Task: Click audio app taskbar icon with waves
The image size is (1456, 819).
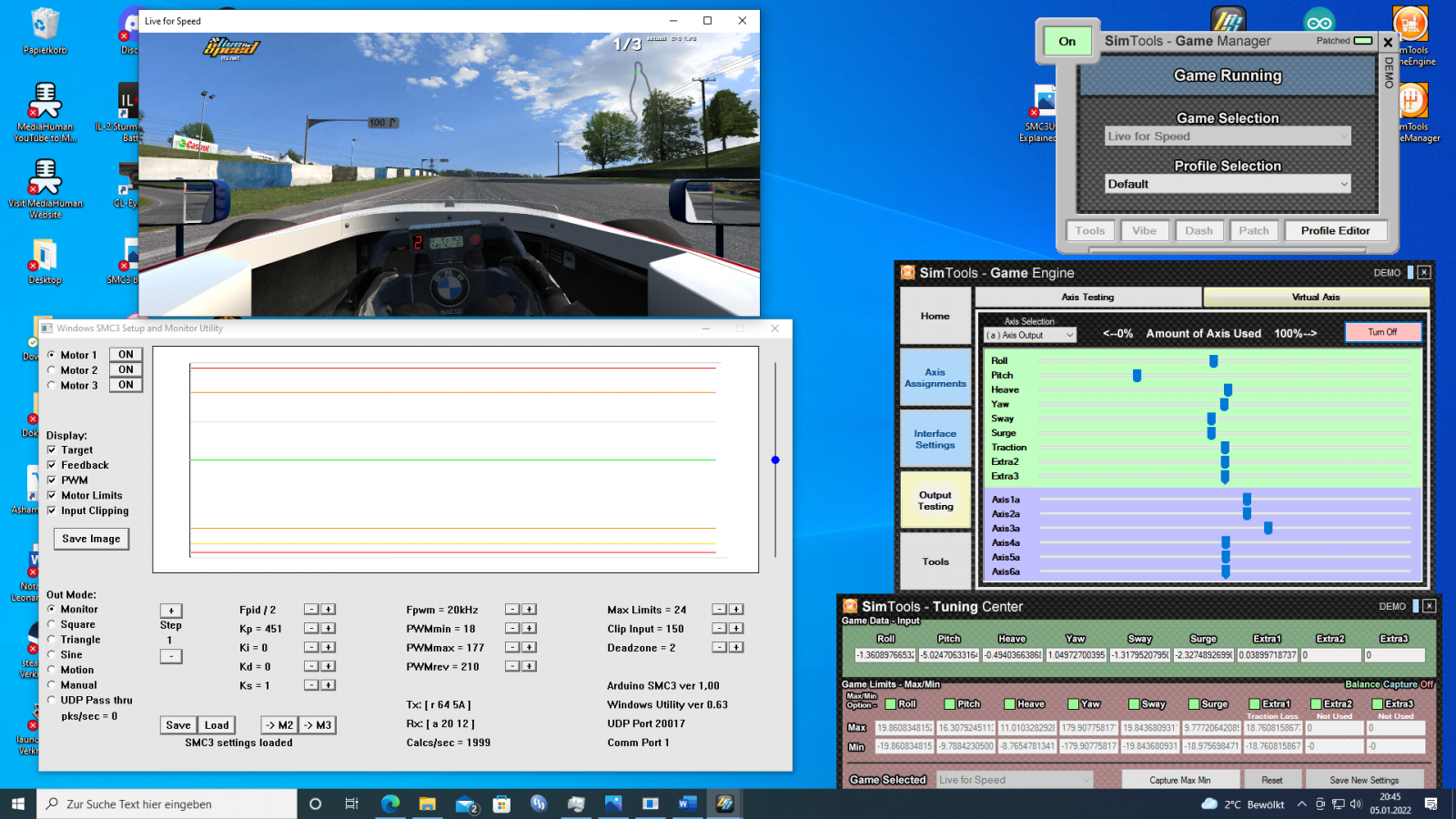Action: pos(539,804)
